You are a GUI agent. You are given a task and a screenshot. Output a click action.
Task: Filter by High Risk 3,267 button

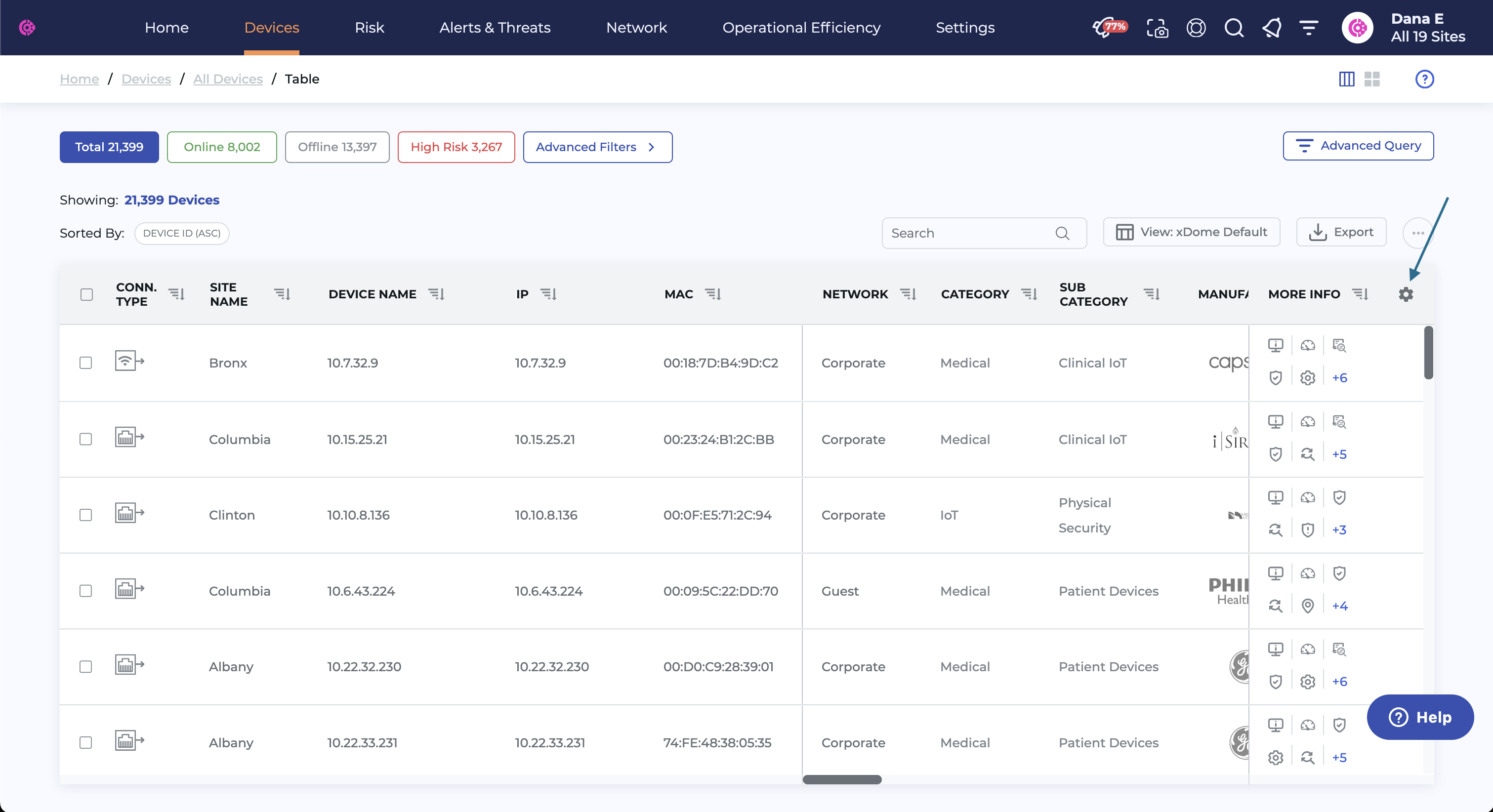tap(456, 147)
